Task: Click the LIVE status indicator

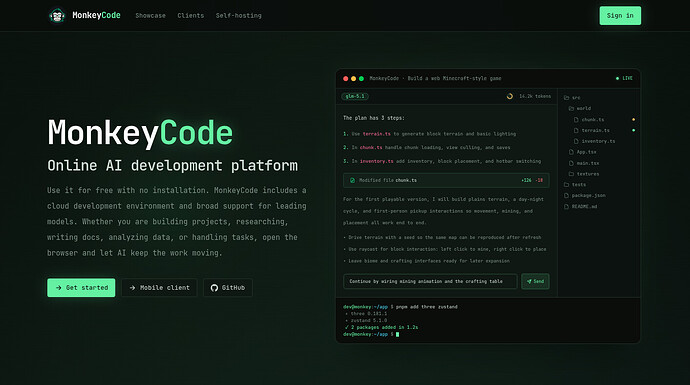Action: (x=624, y=78)
